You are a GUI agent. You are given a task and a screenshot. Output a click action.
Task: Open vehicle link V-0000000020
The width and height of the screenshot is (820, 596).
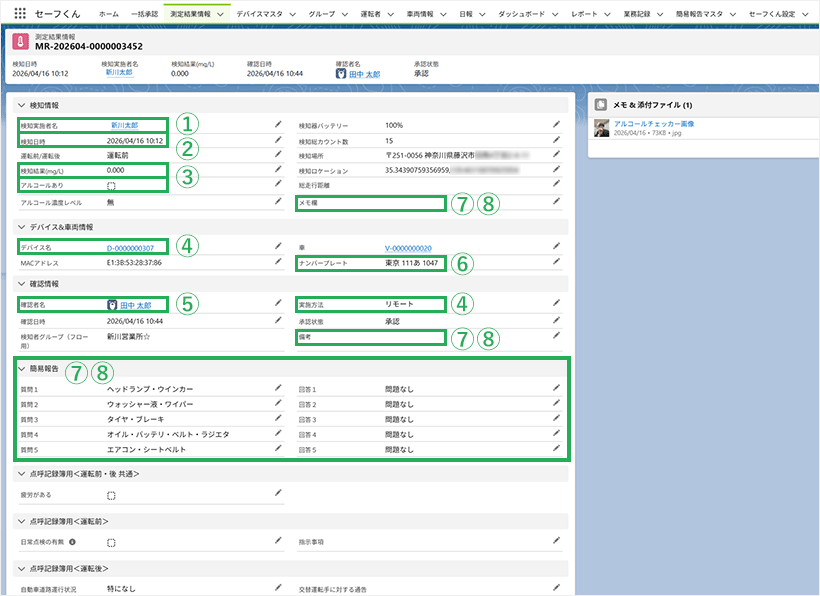pos(408,248)
